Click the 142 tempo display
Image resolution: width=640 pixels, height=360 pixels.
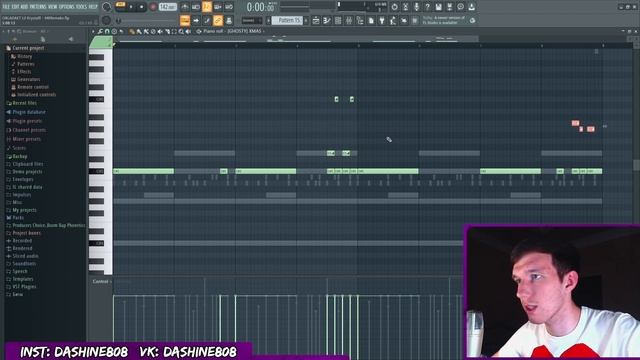168,7
